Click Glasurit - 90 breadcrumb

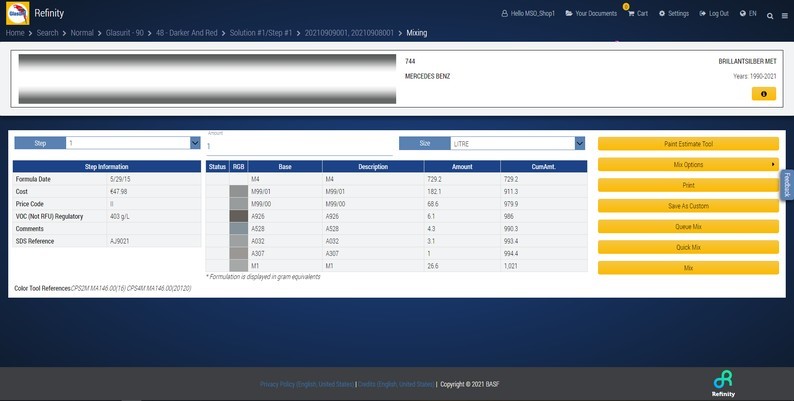point(125,33)
